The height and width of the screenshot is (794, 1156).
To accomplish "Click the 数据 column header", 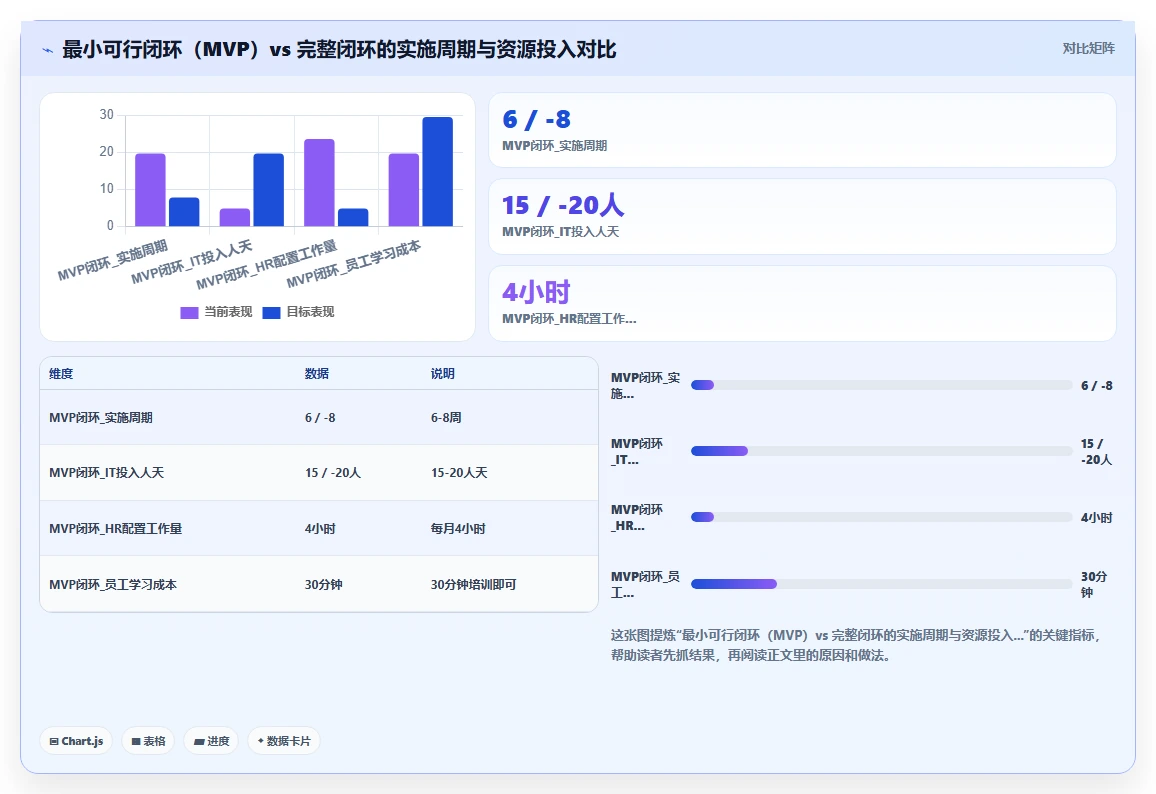I will [x=317, y=374].
